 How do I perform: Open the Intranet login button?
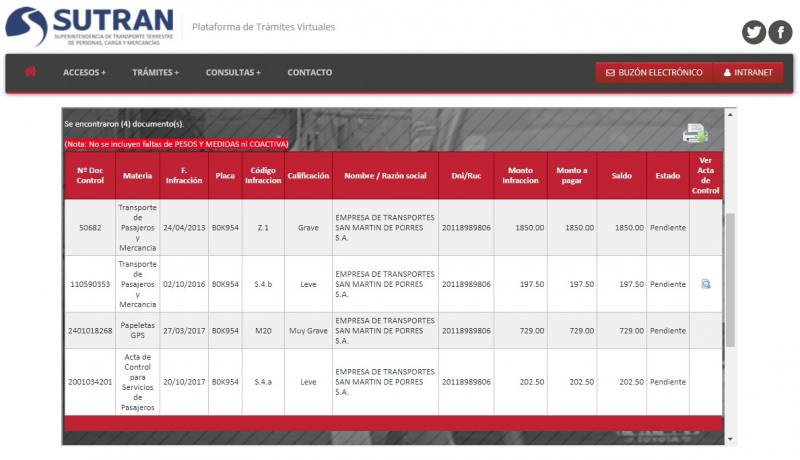pyautogui.click(x=748, y=72)
